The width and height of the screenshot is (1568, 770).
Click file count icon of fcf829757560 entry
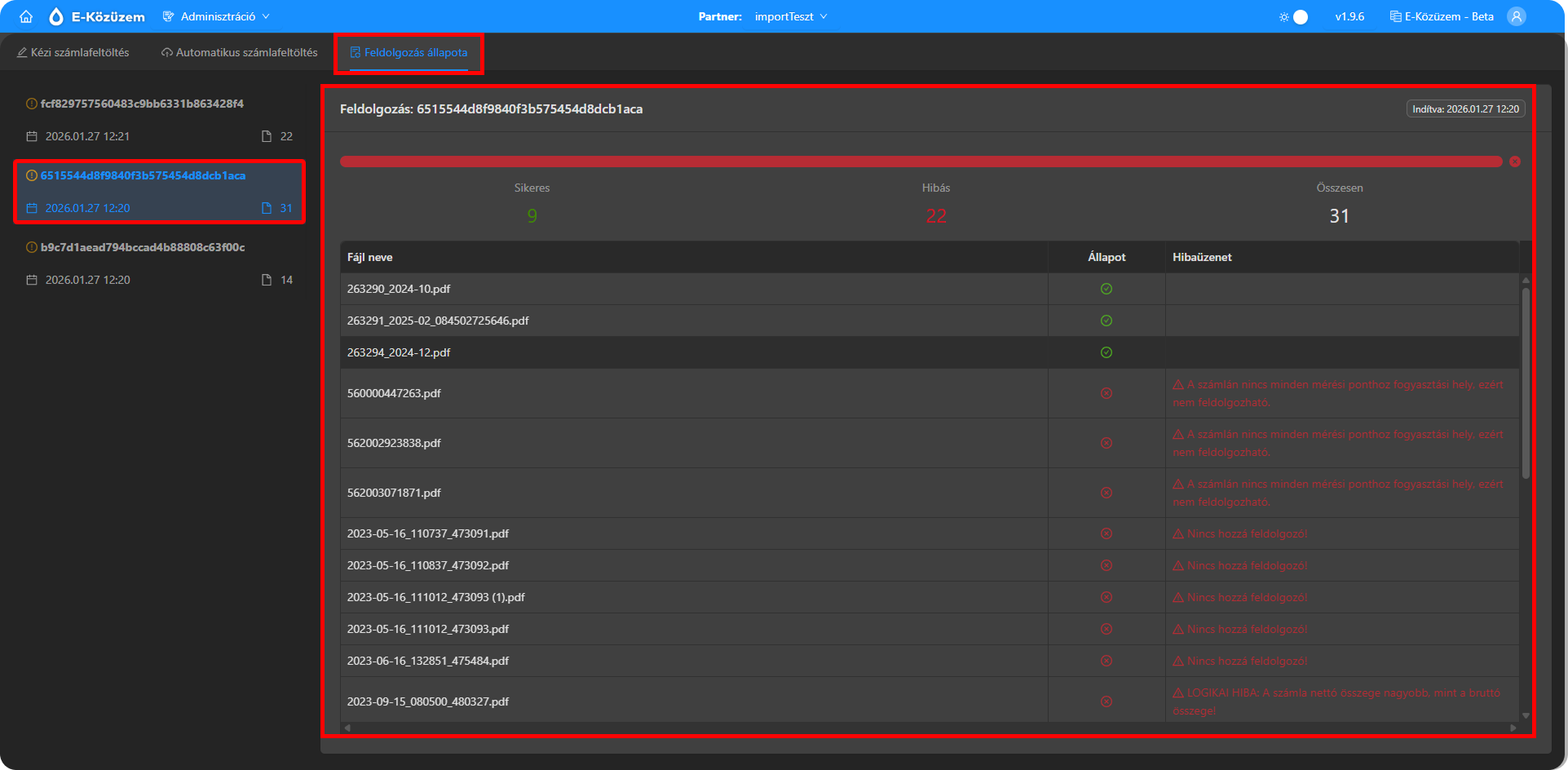pos(267,136)
